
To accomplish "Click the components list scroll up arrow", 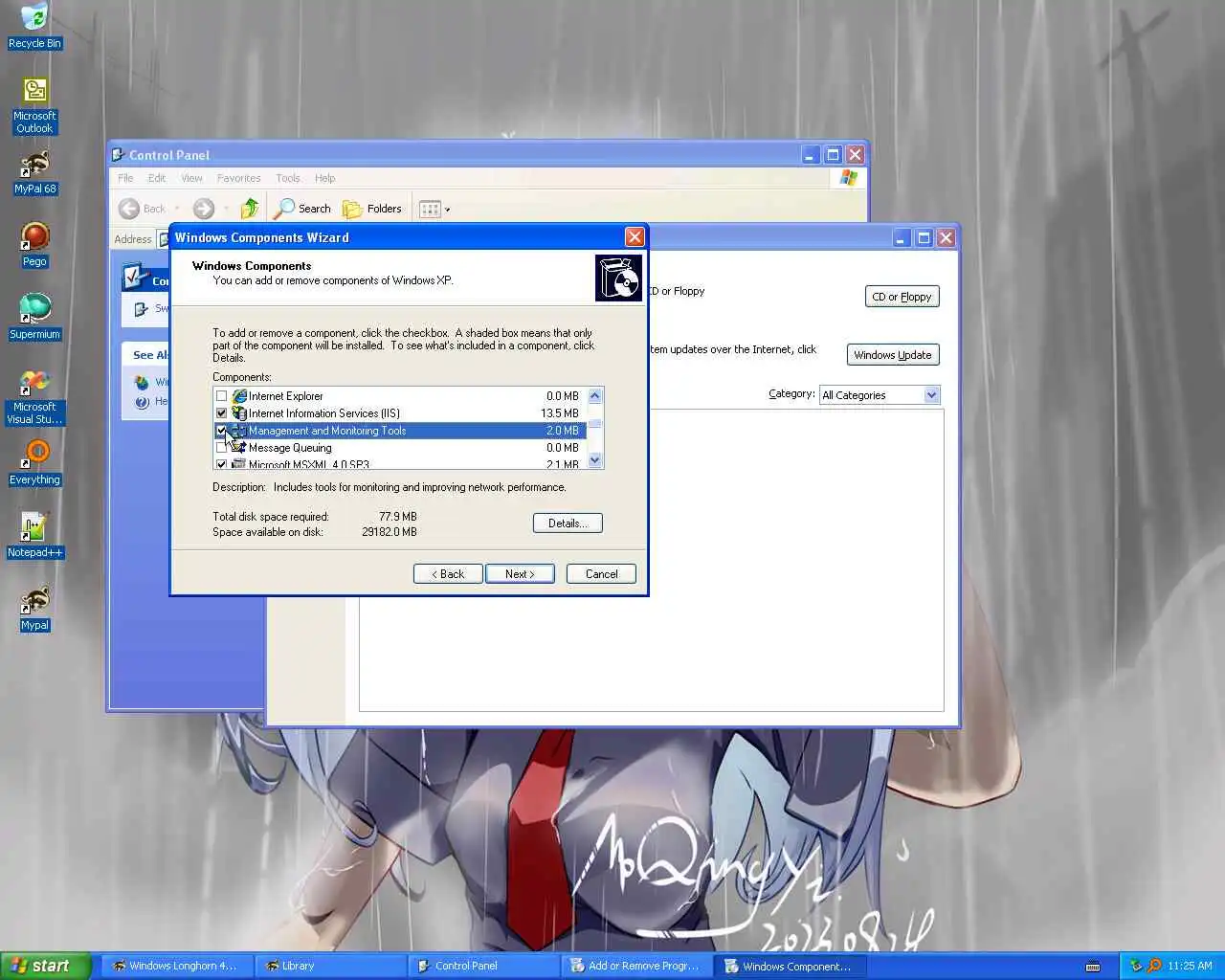I will [x=595, y=395].
